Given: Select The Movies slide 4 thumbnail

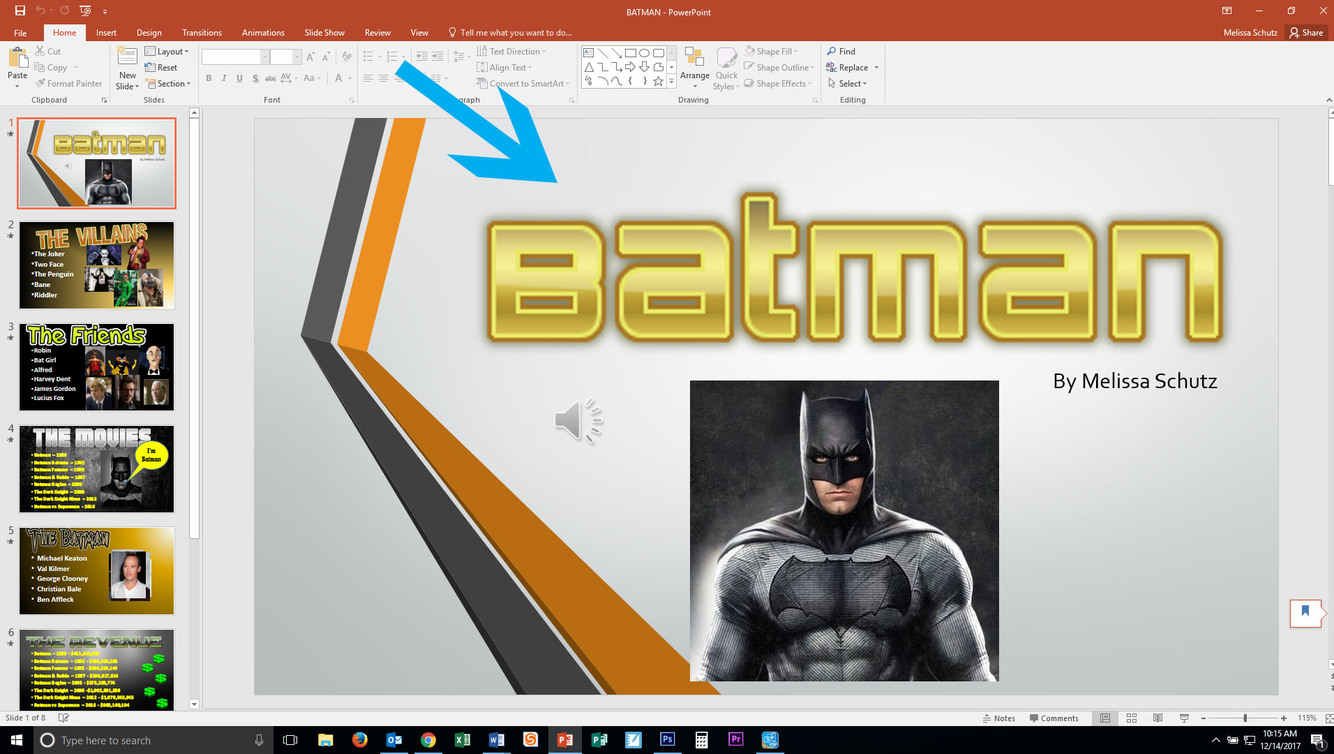Looking at the screenshot, I should coord(96,469).
